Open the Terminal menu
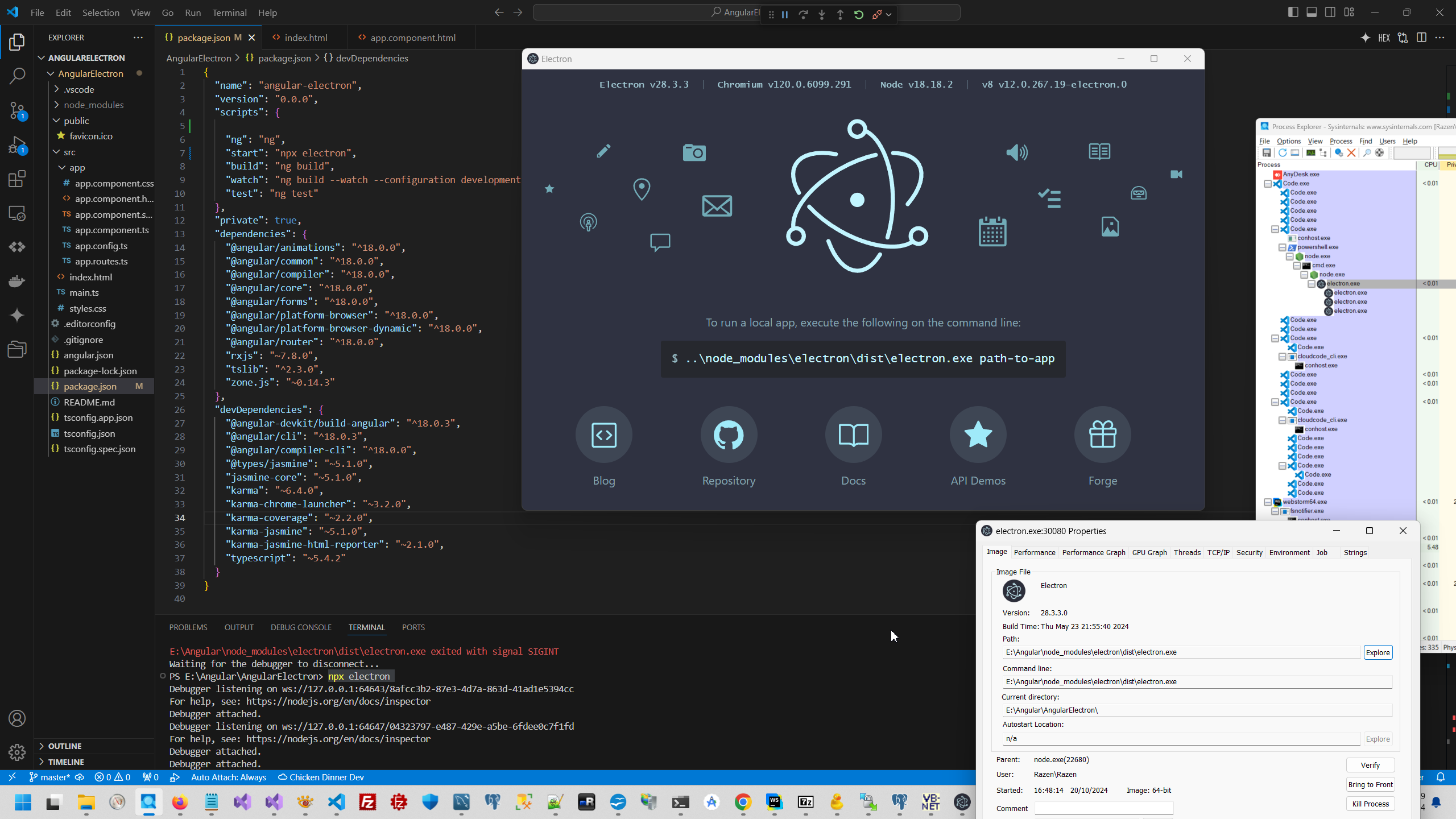This screenshot has height=819, width=1456. click(229, 13)
